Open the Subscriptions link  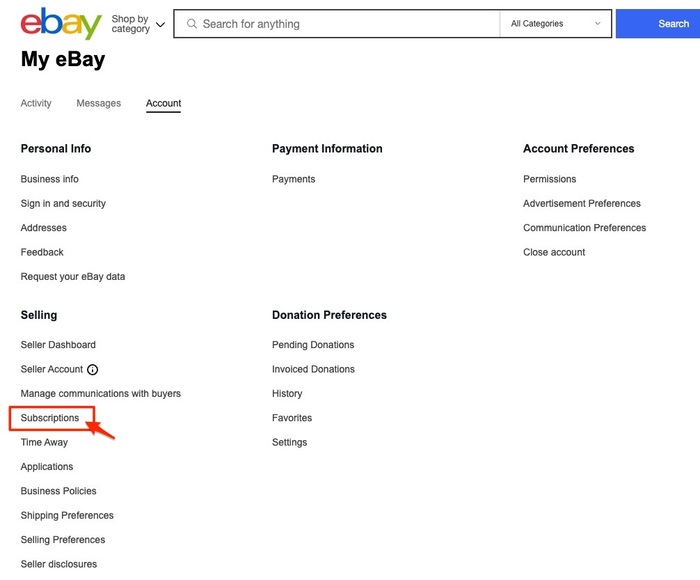[50, 418]
